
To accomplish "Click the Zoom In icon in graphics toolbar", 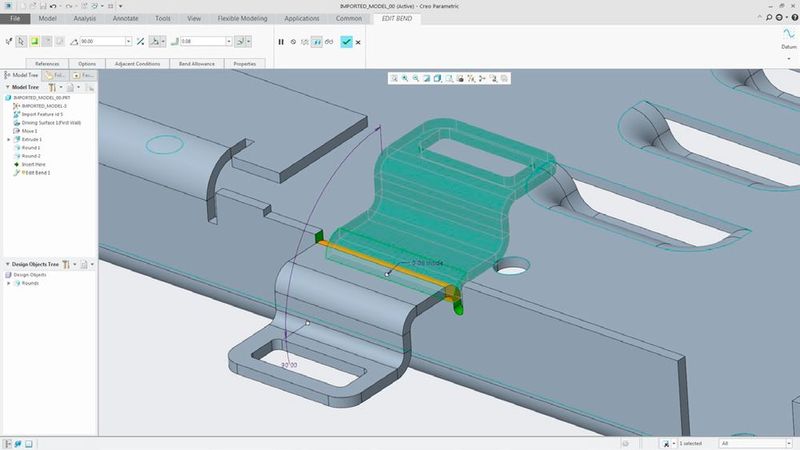I will pos(405,78).
